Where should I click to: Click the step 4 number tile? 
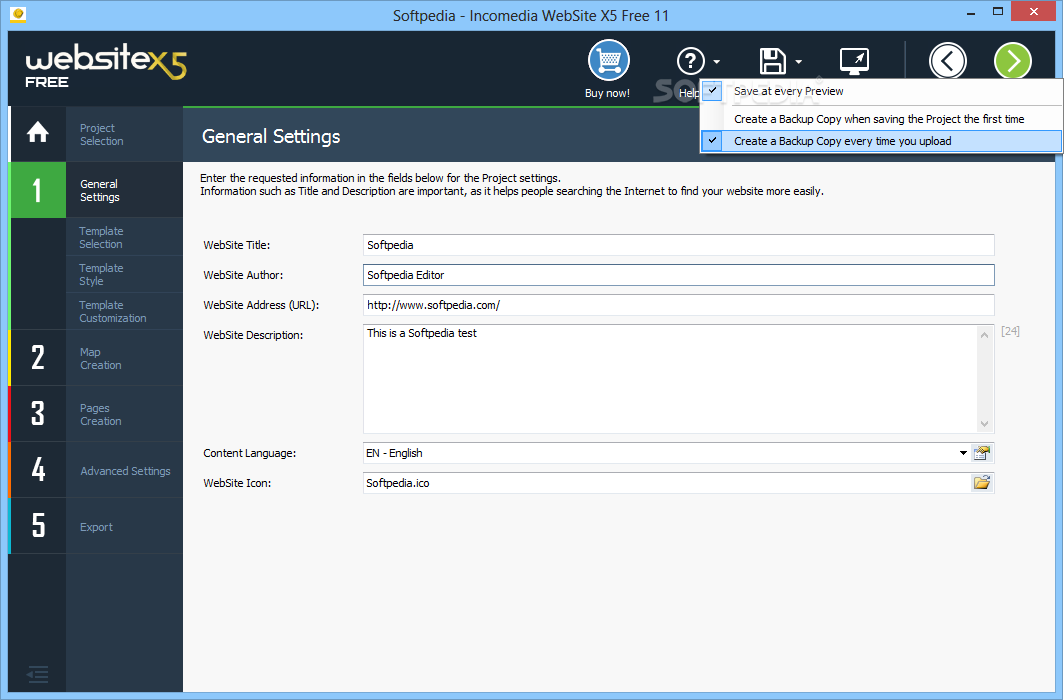pos(38,470)
